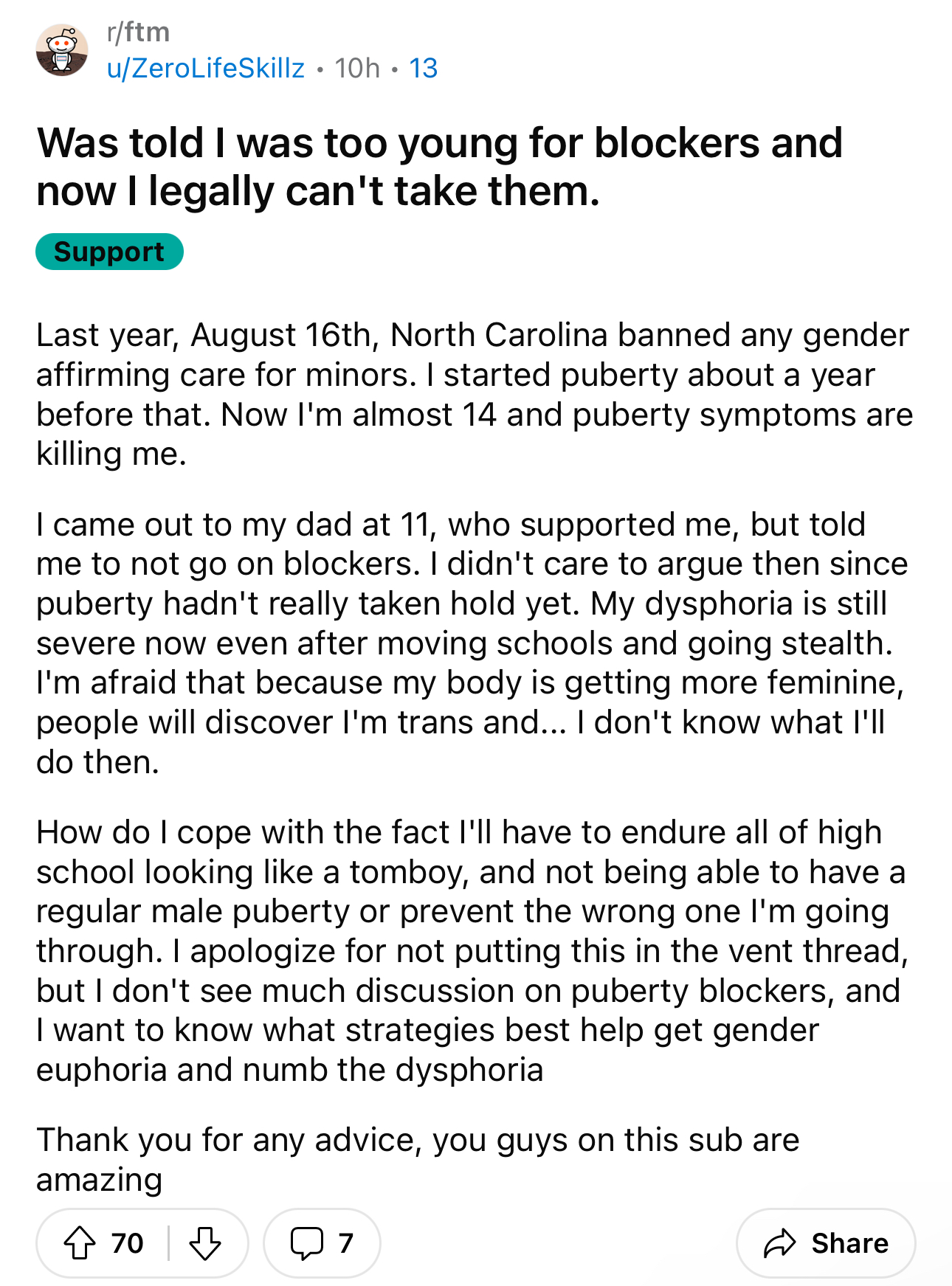This screenshot has width=952, height=1286.
Task: Open the r/ftm community avatar
Action: (x=62, y=50)
